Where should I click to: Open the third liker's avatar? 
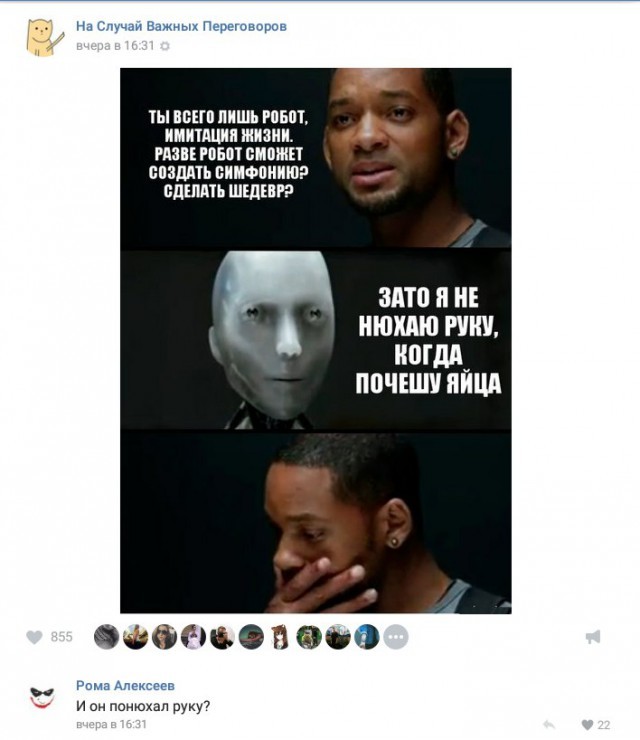[x=164, y=637]
